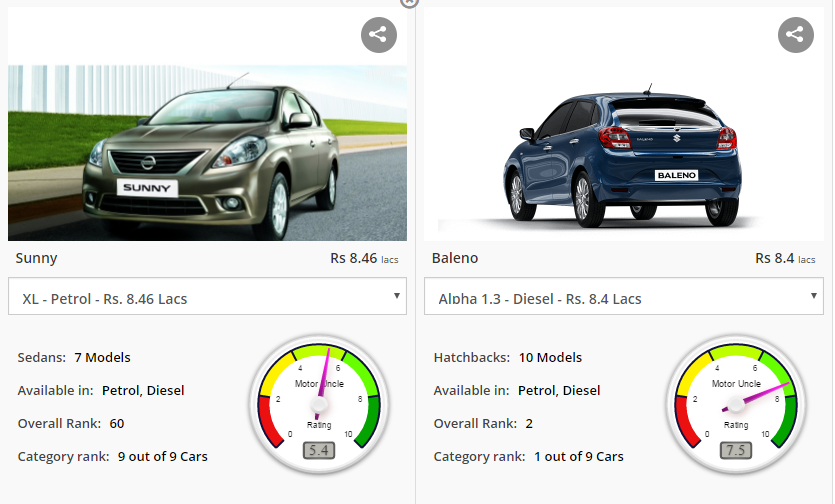The height and width of the screenshot is (504, 835).
Task: Click Baleno 'Available in: Petrol, Diesel' text
Action: coord(517,391)
